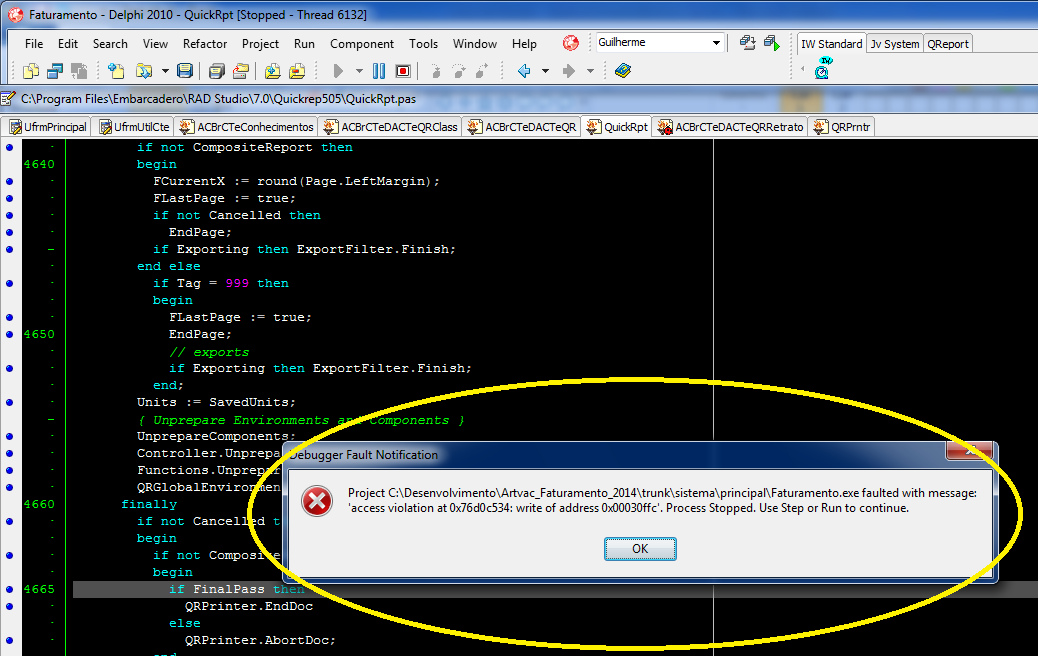
Task: Toggle breakpoint on the FCurrentX line
Action: point(9,181)
